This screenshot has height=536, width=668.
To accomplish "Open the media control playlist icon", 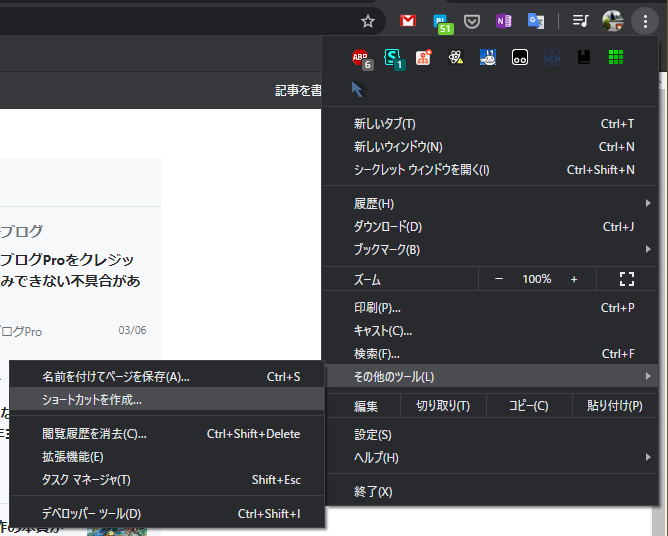I will pos(580,20).
